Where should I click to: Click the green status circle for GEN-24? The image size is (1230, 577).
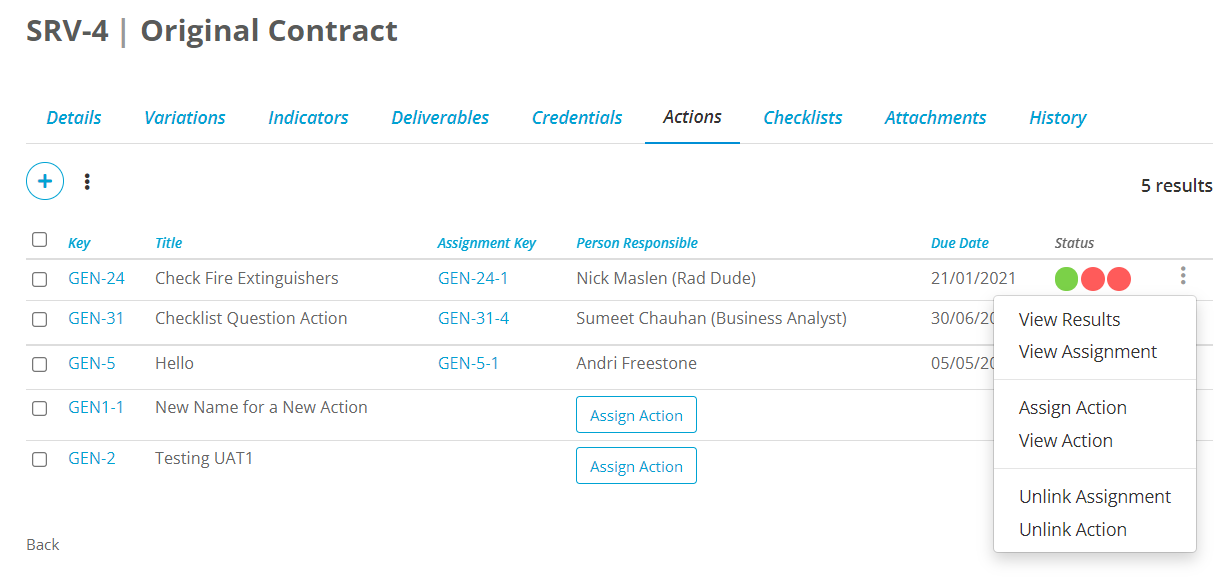[x=1066, y=279]
